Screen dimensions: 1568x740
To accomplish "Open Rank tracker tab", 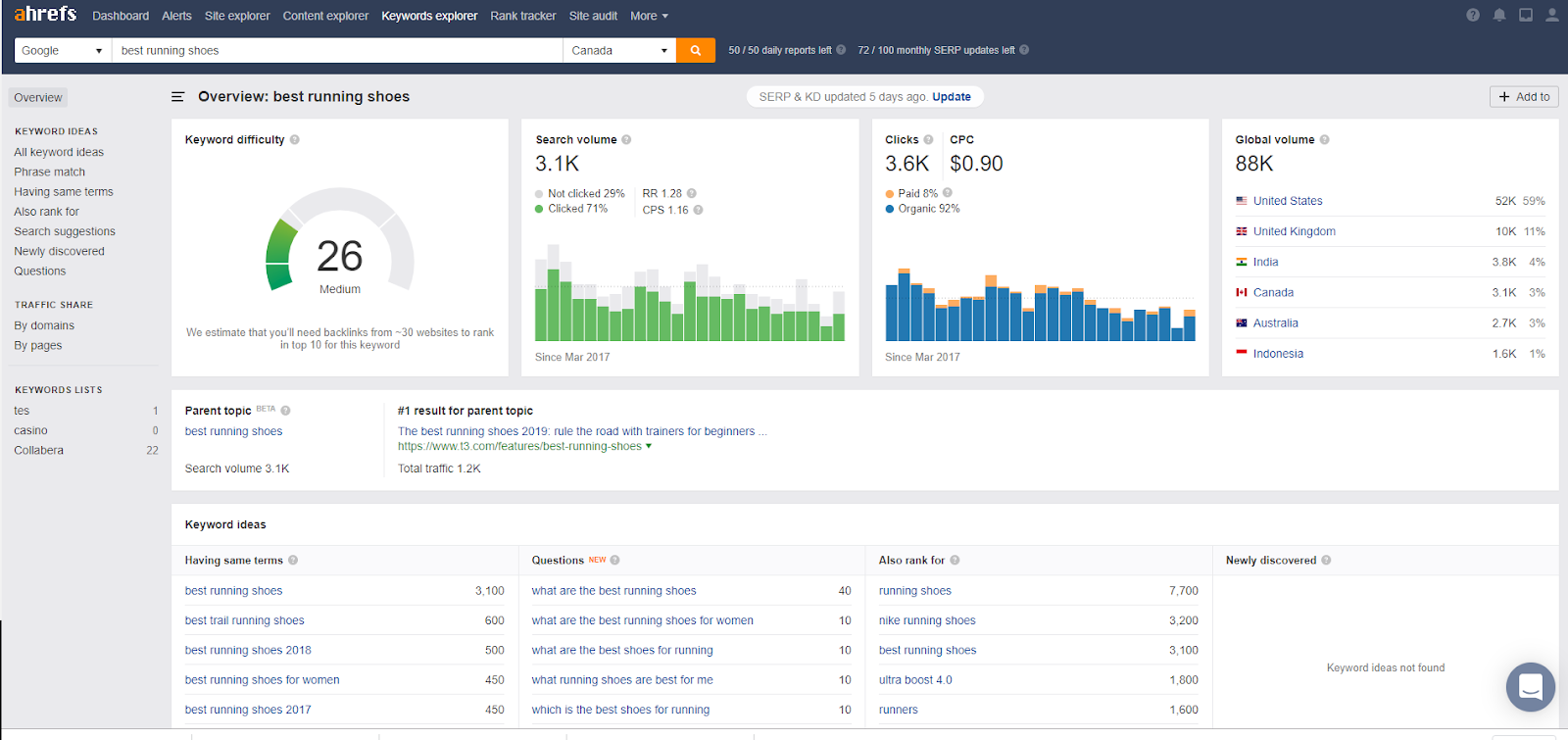I will [522, 16].
